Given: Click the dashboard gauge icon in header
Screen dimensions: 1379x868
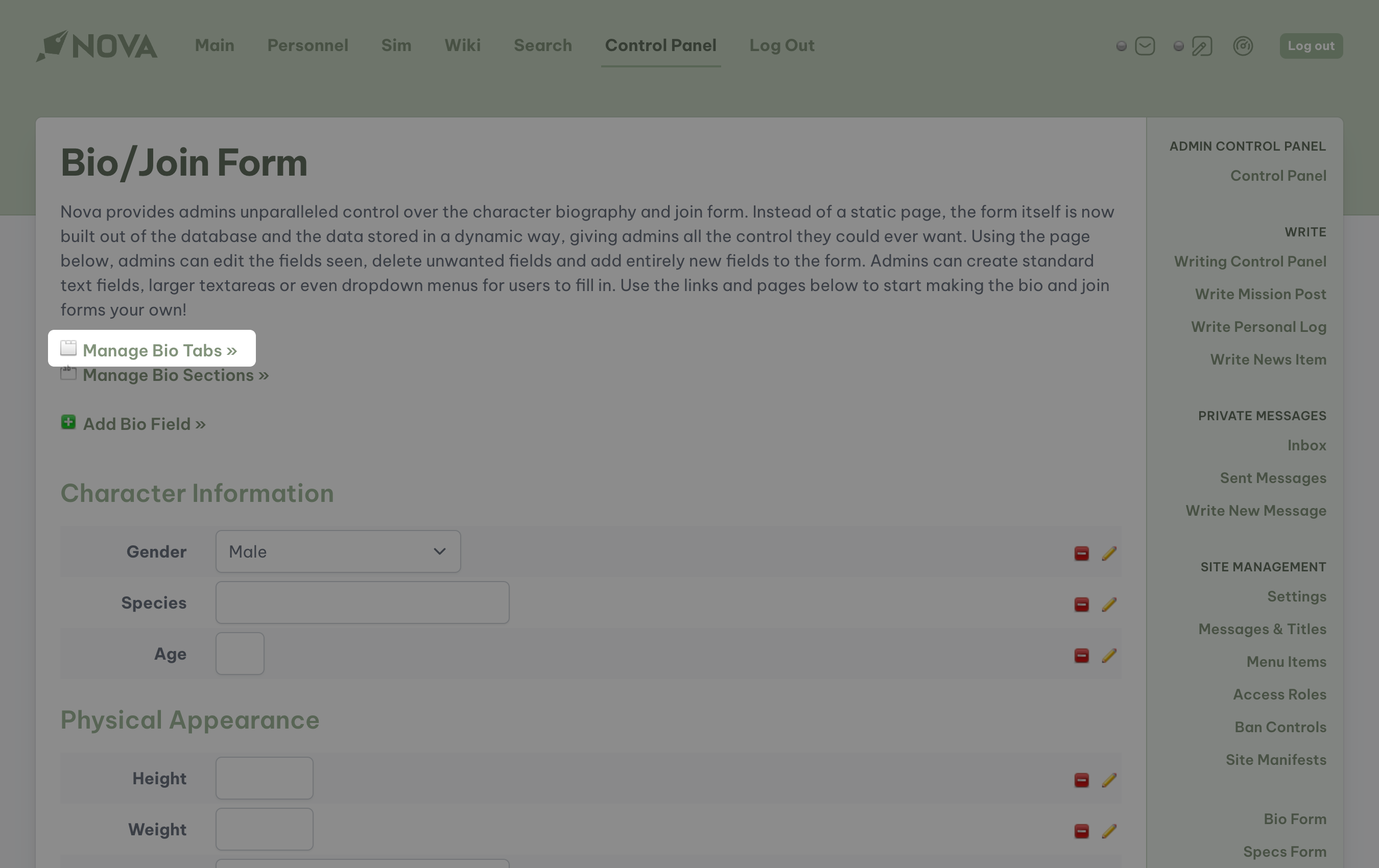Looking at the screenshot, I should point(1243,46).
